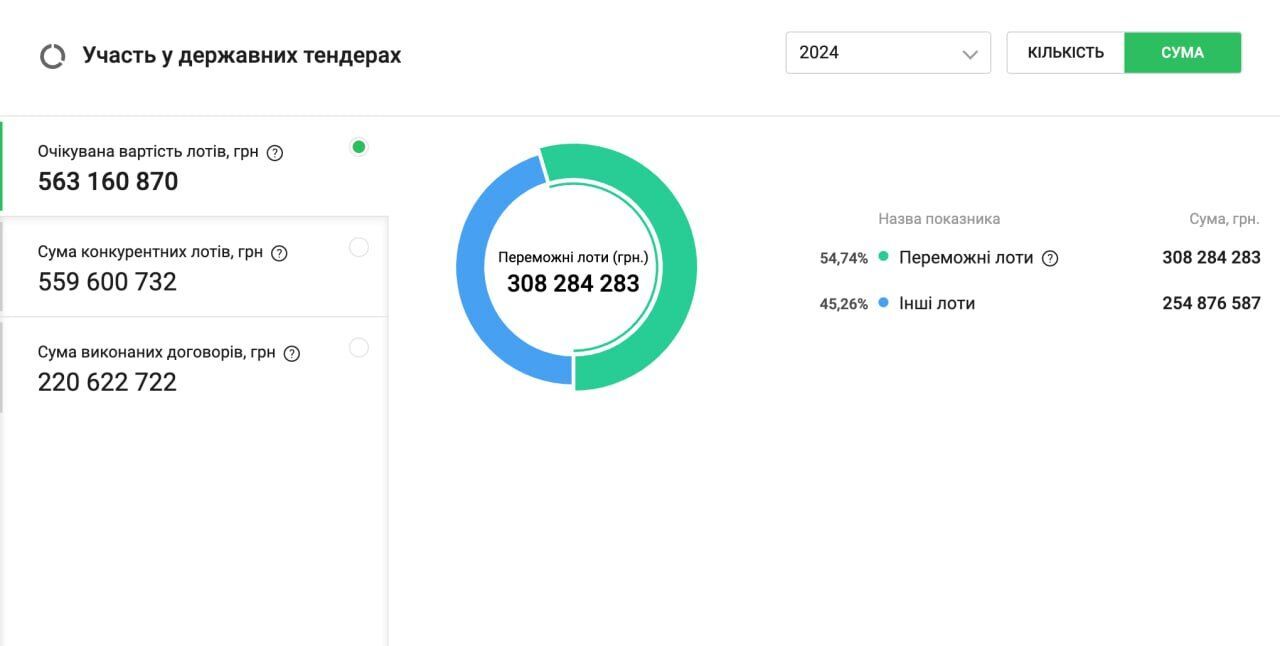Open help icon next to Очікувана вартість лотів
This screenshot has width=1280, height=646.
click(276, 153)
